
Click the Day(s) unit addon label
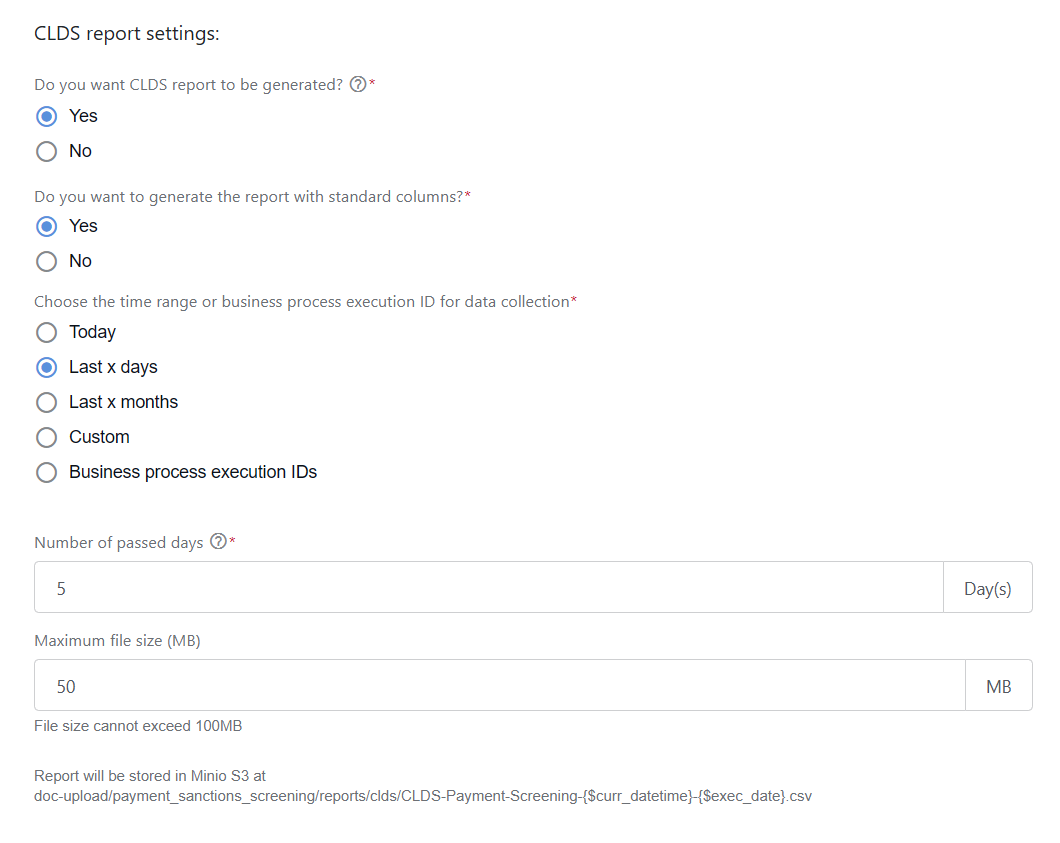pos(988,587)
